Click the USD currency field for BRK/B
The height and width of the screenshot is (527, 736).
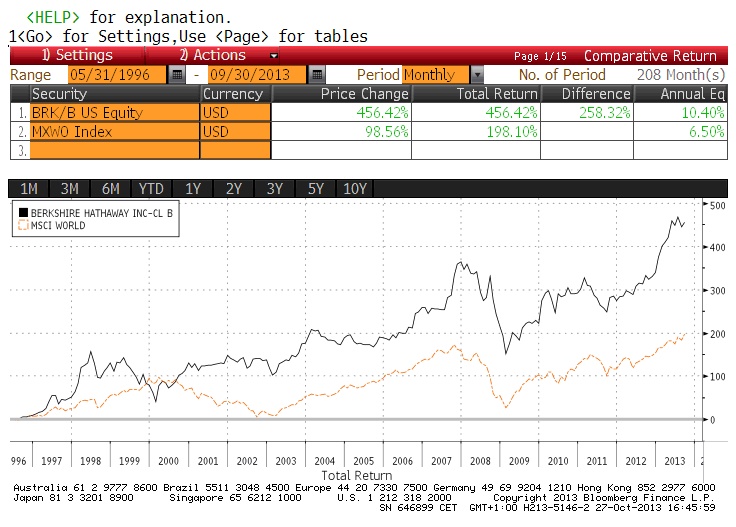pyautogui.click(x=236, y=113)
